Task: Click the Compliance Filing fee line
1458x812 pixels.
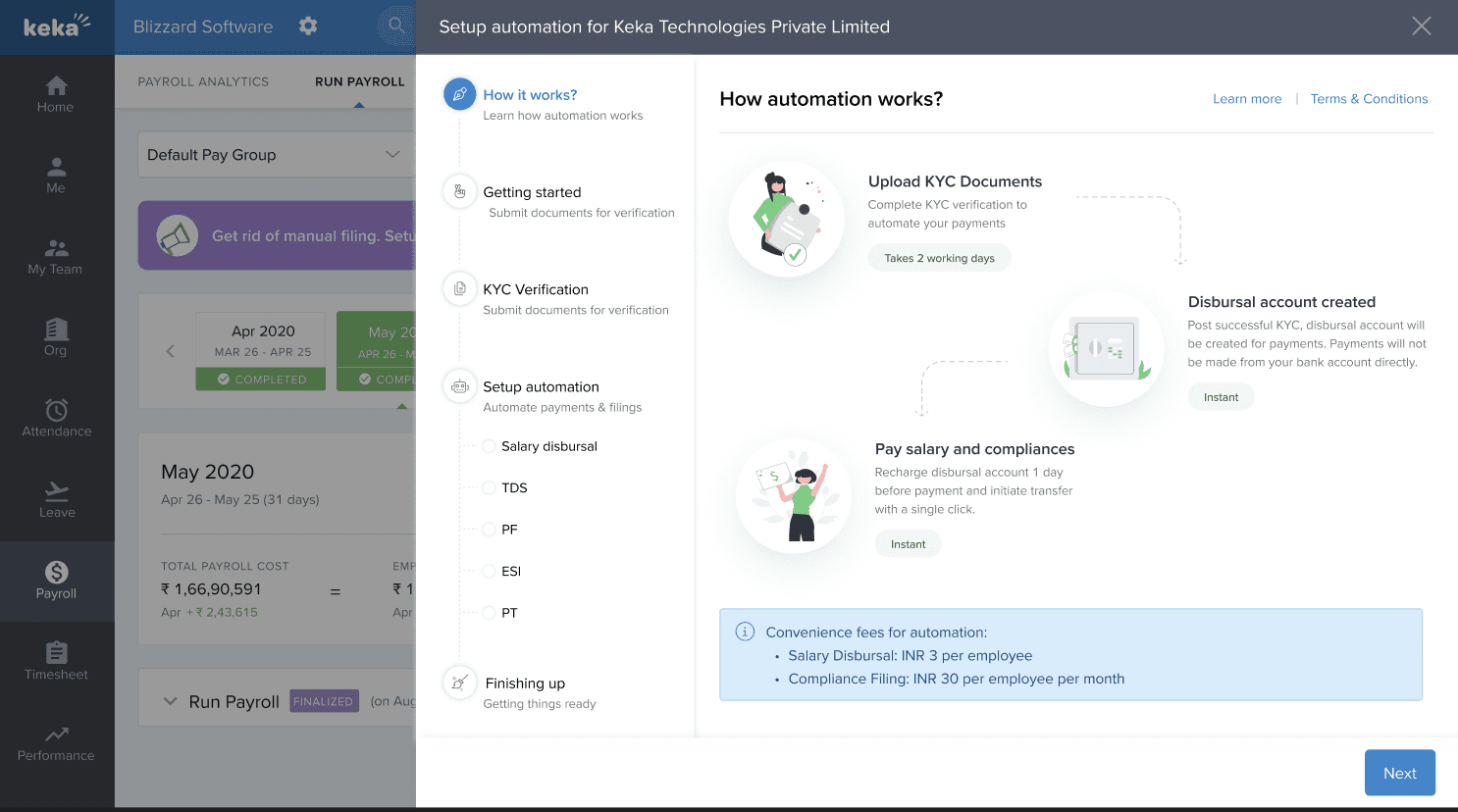Action: coord(956,679)
